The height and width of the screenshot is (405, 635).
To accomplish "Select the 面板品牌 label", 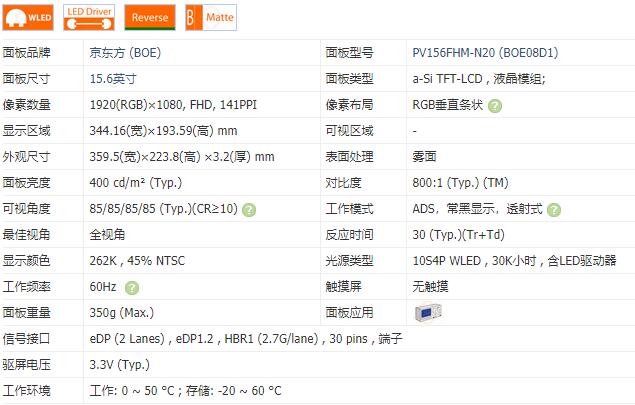I will 26,53.
